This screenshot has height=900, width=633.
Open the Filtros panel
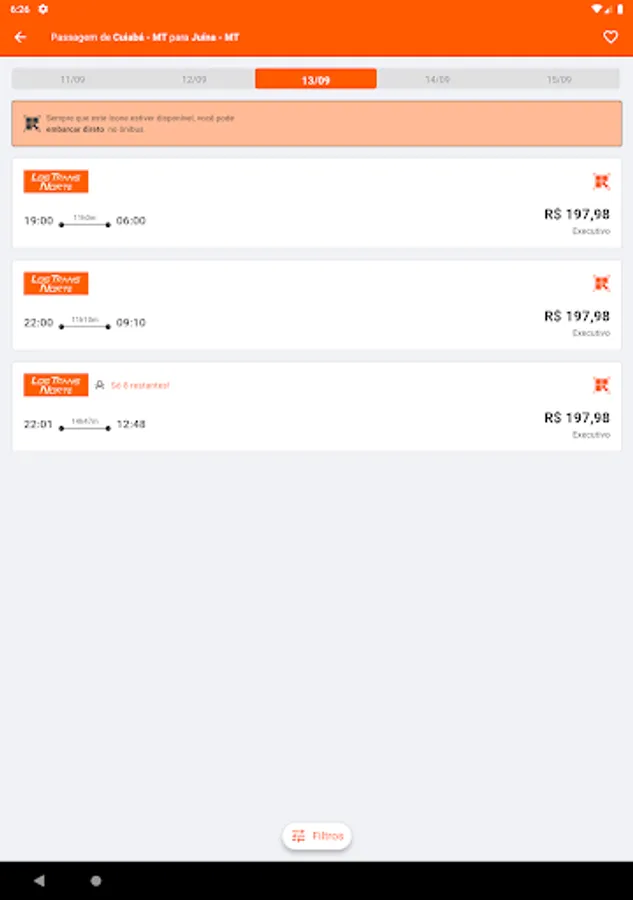[316, 835]
